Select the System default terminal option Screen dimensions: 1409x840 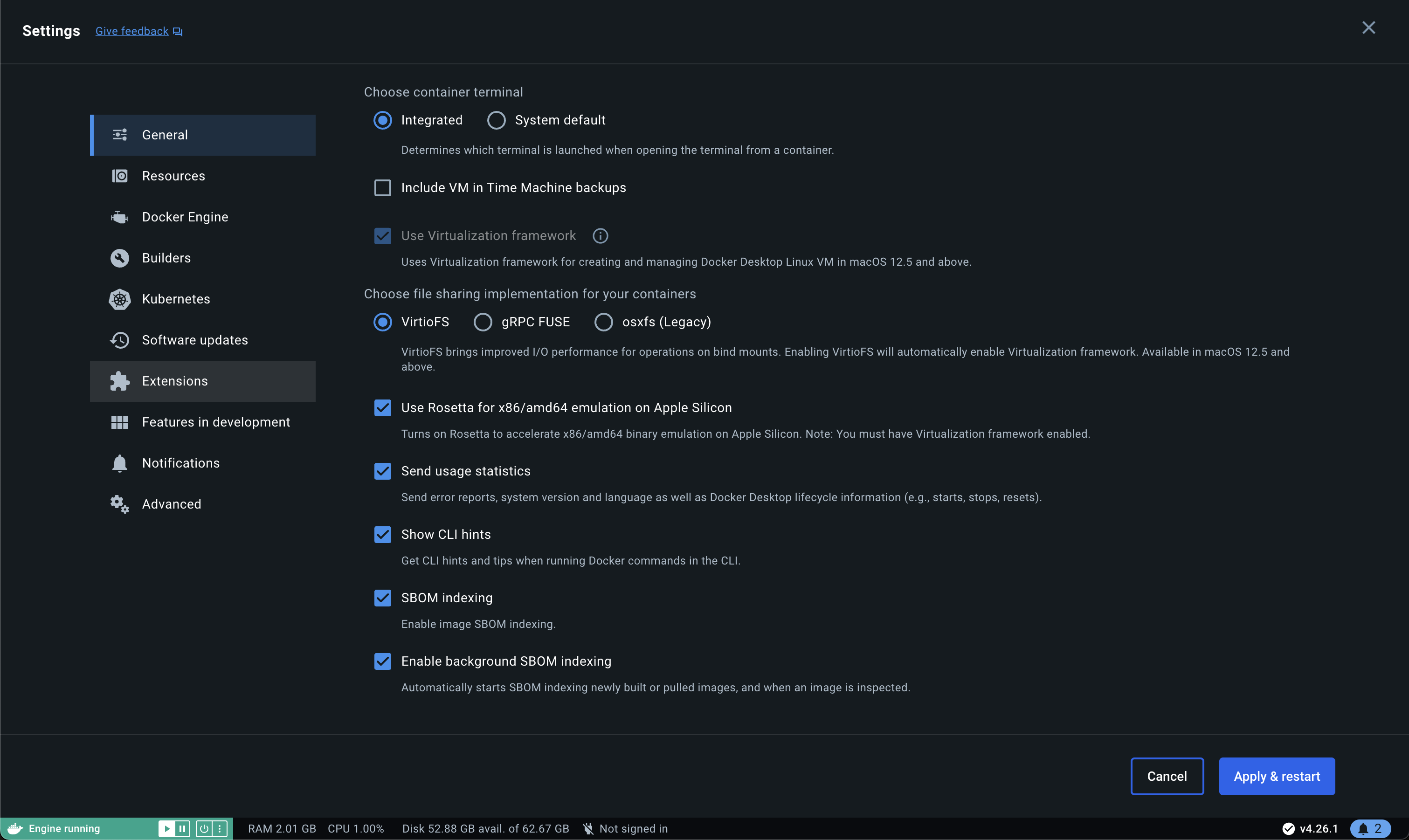click(x=497, y=120)
